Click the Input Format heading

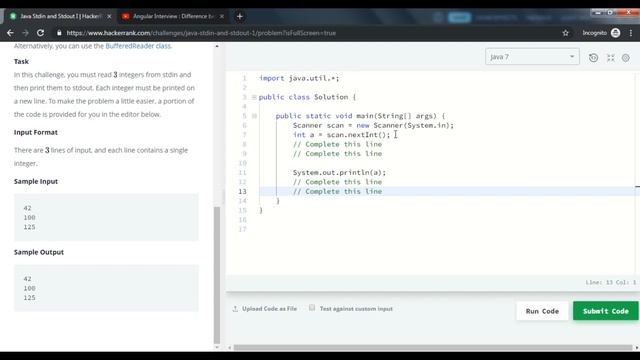click(36, 132)
